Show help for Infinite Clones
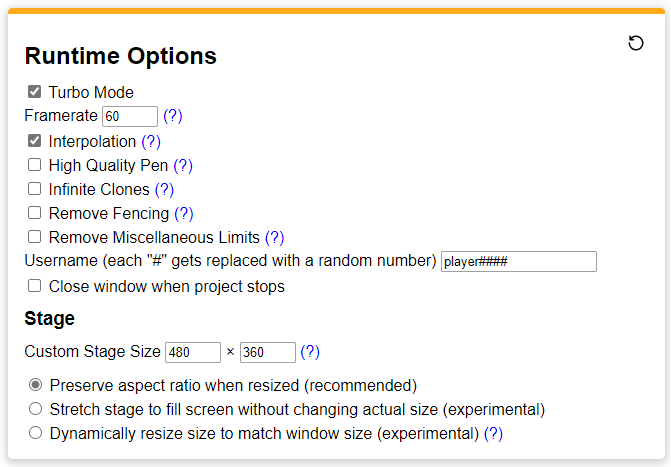Screen dimensions: 671x467 164,189
